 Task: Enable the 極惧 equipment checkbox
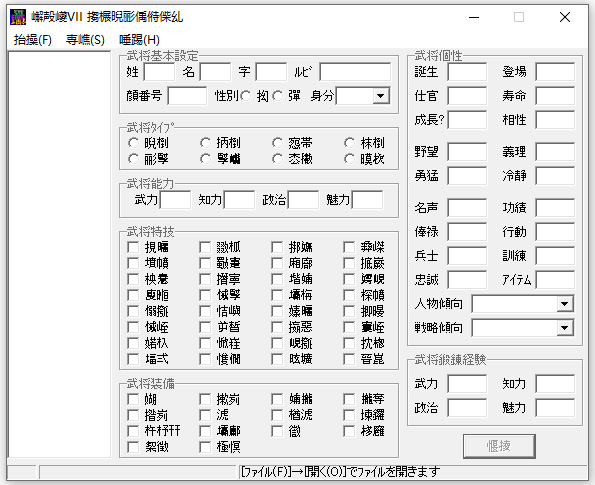tap(205, 447)
